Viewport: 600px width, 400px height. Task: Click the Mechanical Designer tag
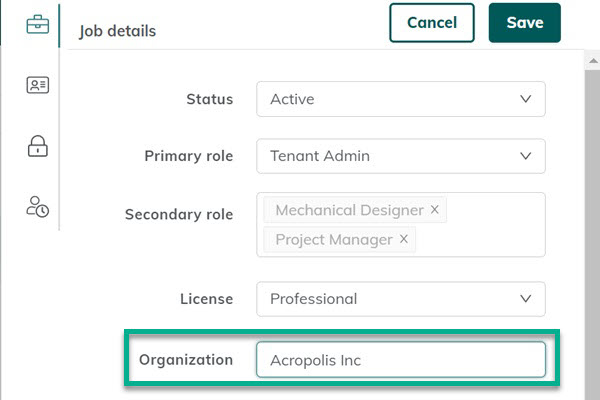click(349, 210)
